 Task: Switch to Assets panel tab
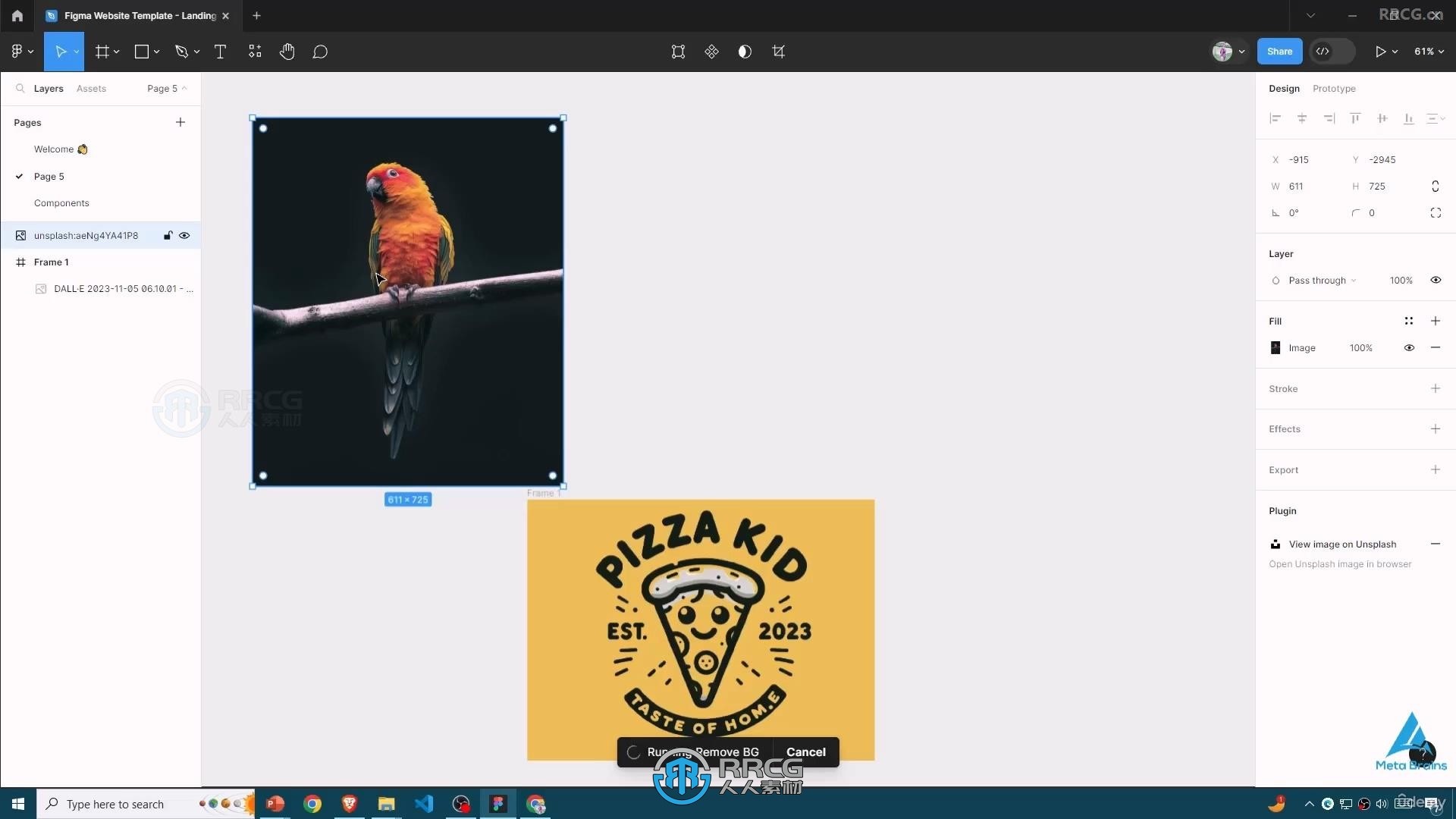pos(91,88)
